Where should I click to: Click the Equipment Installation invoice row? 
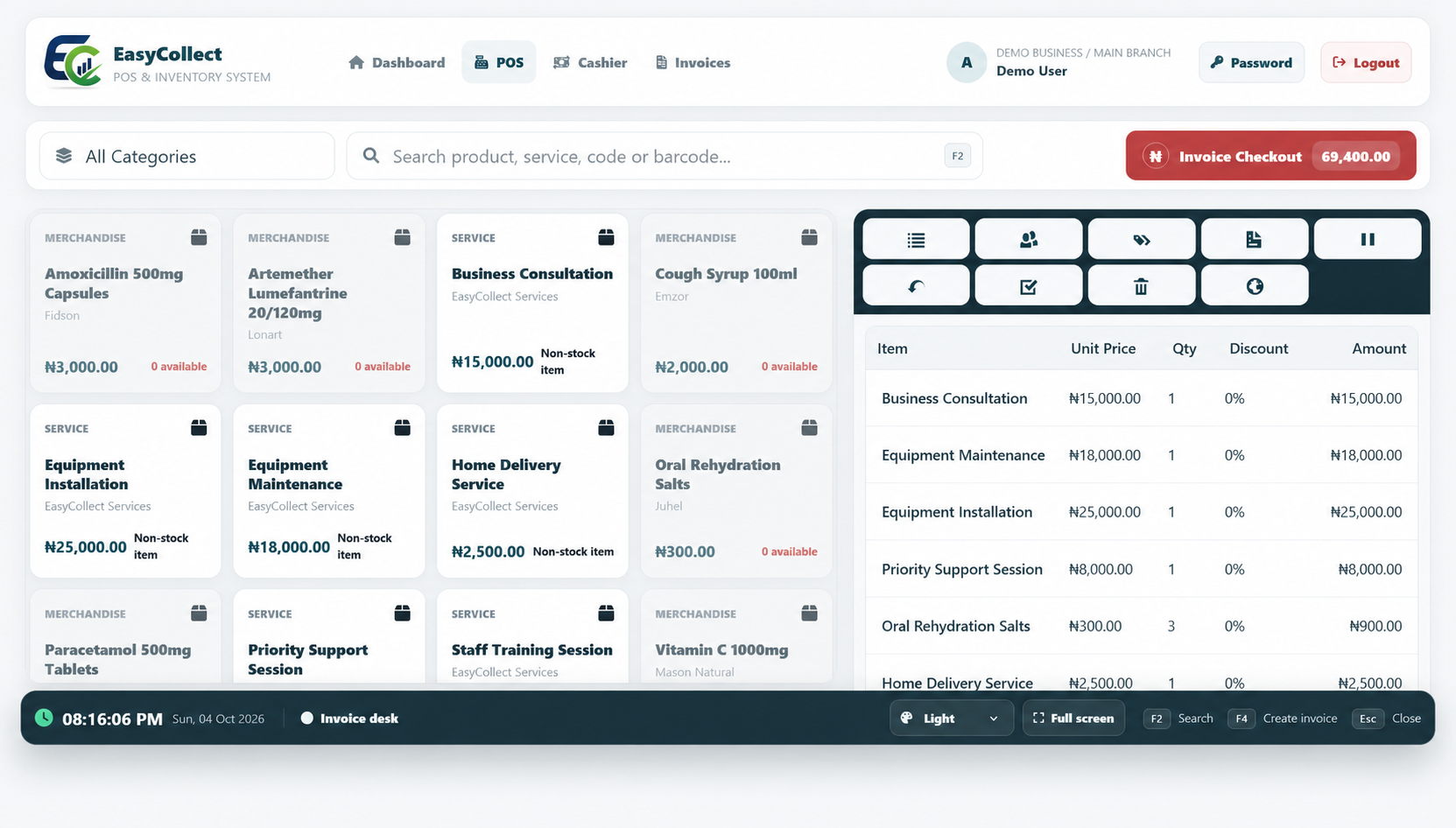1142,512
